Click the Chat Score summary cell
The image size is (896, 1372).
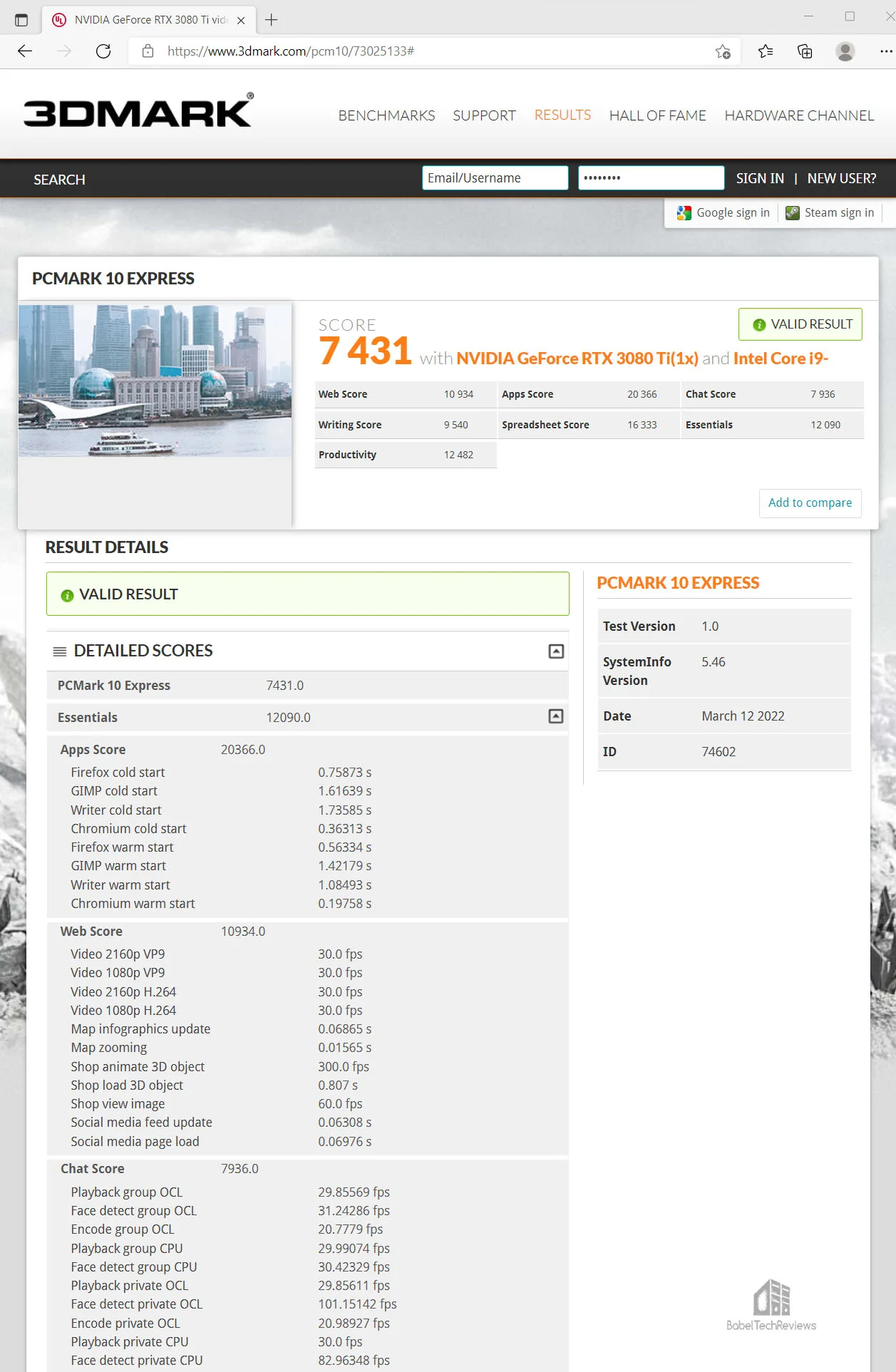(x=772, y=394)
